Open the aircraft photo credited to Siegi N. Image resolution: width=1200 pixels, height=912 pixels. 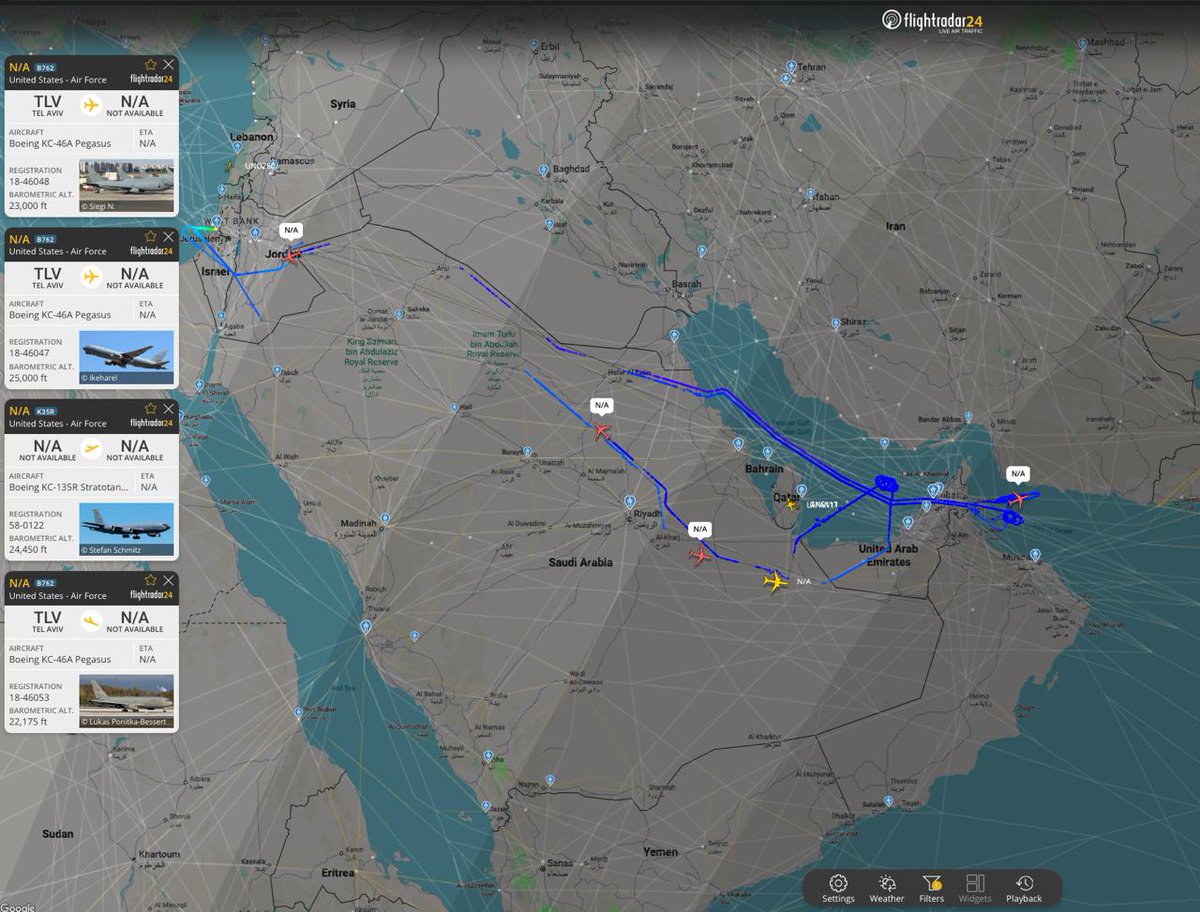pyautogui.click(x=126, y=186)
